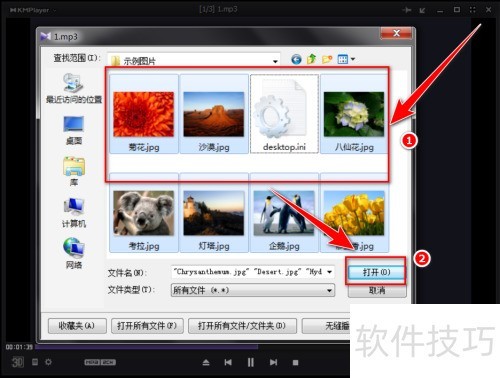The height and width of the screenshot is (378, 500).
Task: Select the 灯塔.jpg lighthouse thumbnail
Action: (x=214, y=213)
